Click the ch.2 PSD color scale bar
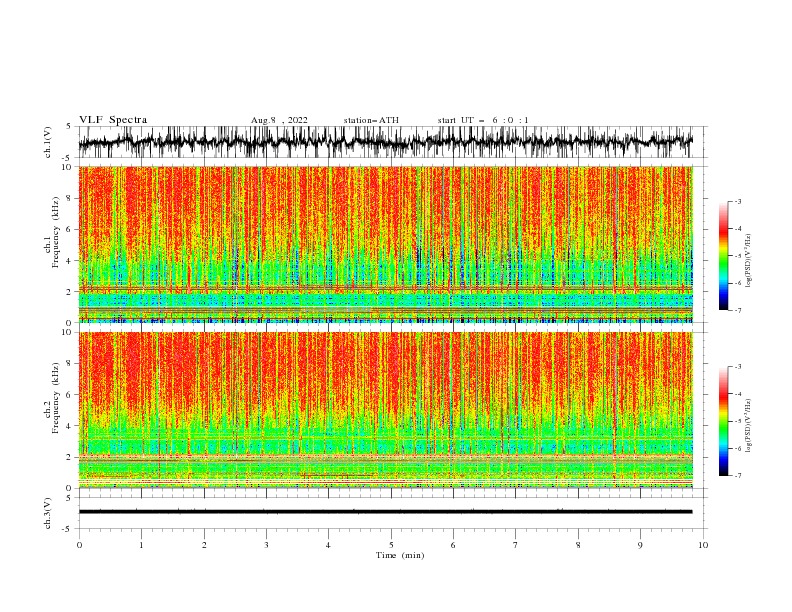Image resolution: width=792 pixels, height=612 pixels. pos(723,421)
